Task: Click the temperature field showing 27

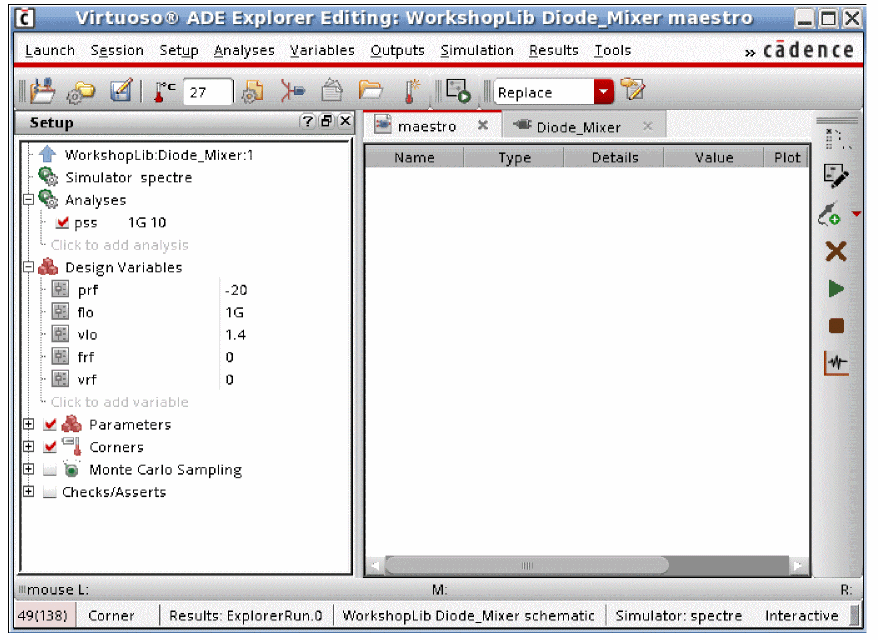Action: (208, 92)
